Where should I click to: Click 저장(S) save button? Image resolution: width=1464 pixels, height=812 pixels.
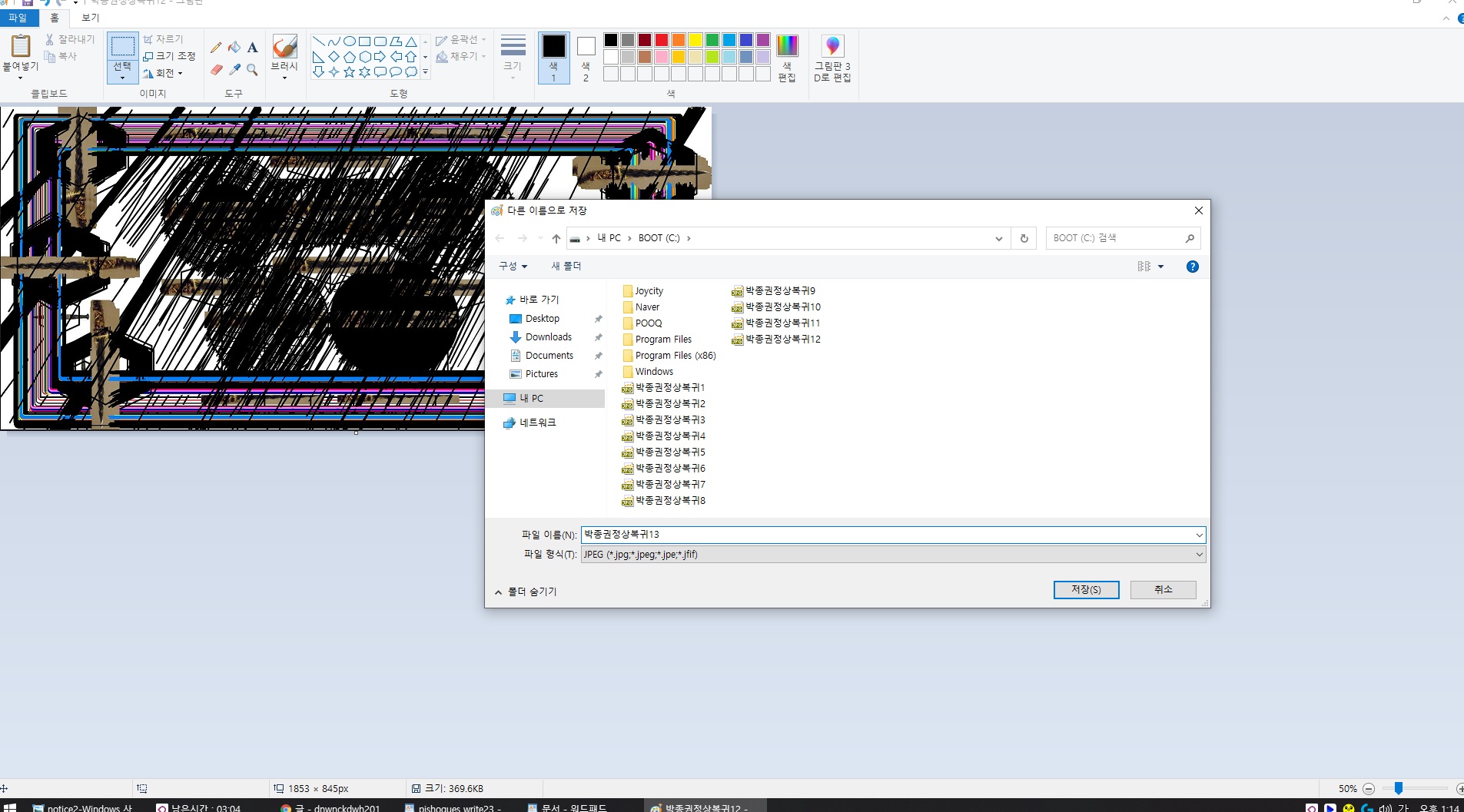(x=1086, y=589)
